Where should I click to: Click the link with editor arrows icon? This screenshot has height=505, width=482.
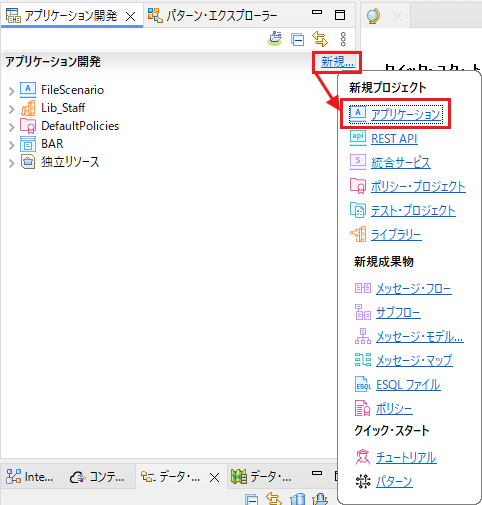pos(320,39)
